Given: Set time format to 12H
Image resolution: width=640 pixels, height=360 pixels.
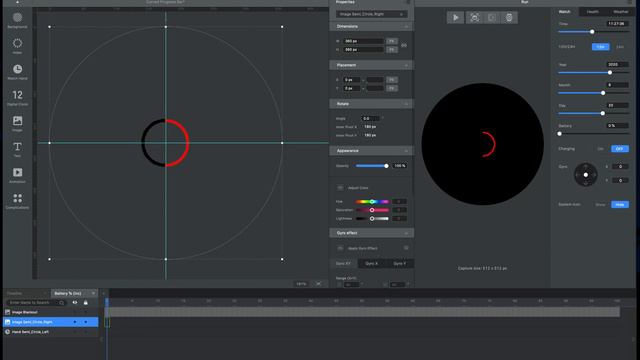Looking at the screenshot, I should coord(600,47).
